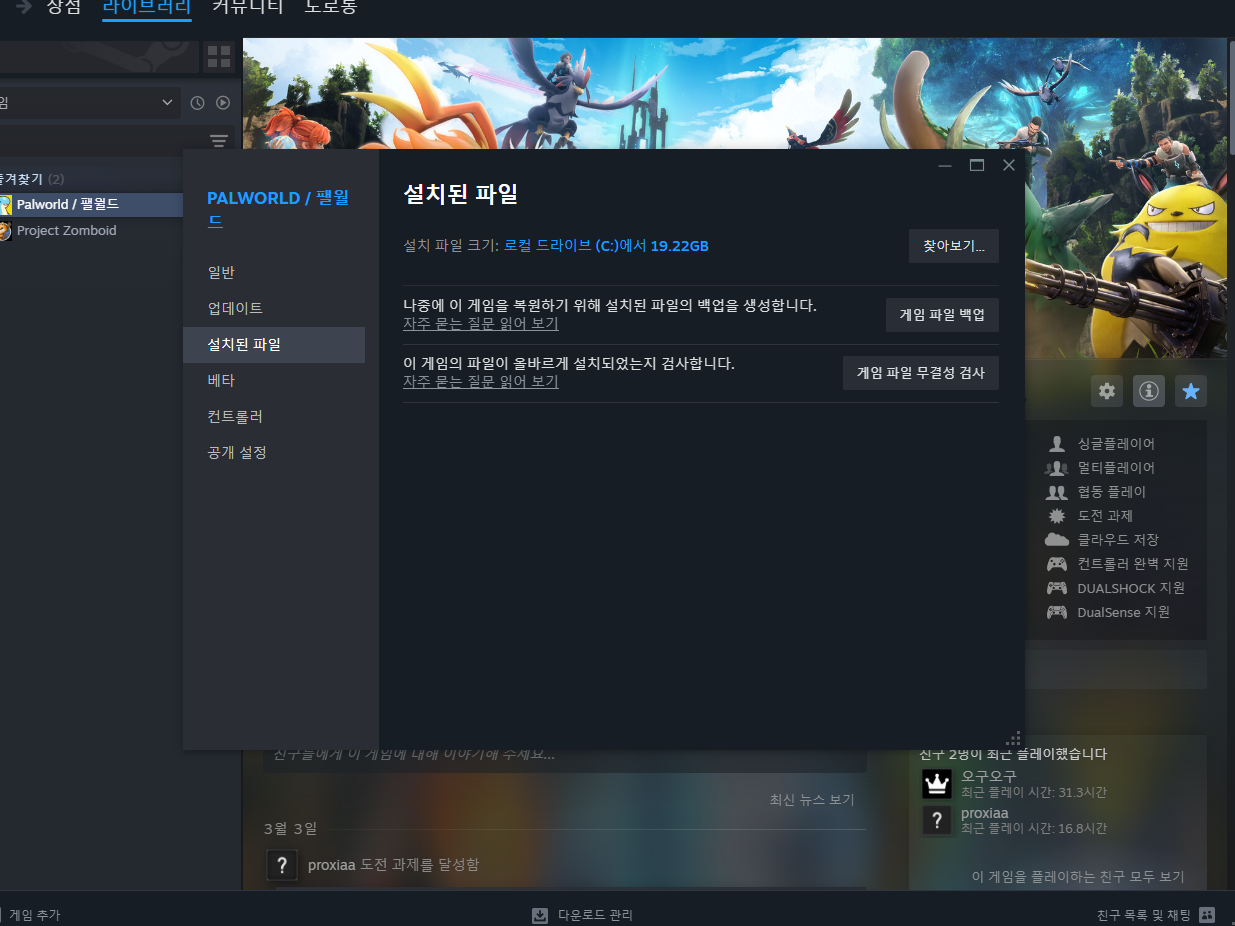The width and height of the screenshot is (1235, 926).
Task: Open game settings gear icon
Action: tap(1107, 392)
